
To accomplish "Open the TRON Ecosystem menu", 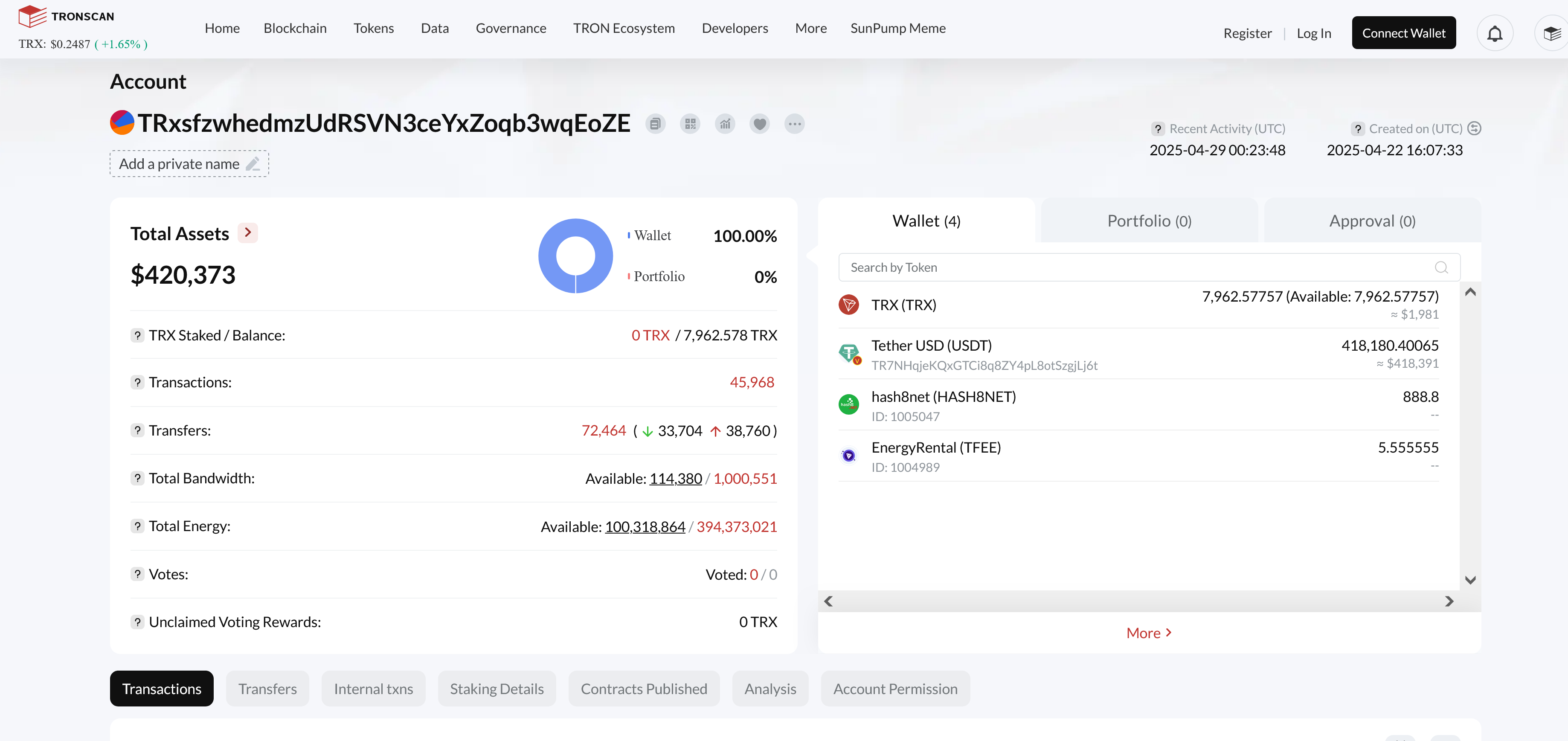I will tap(624, 28).
